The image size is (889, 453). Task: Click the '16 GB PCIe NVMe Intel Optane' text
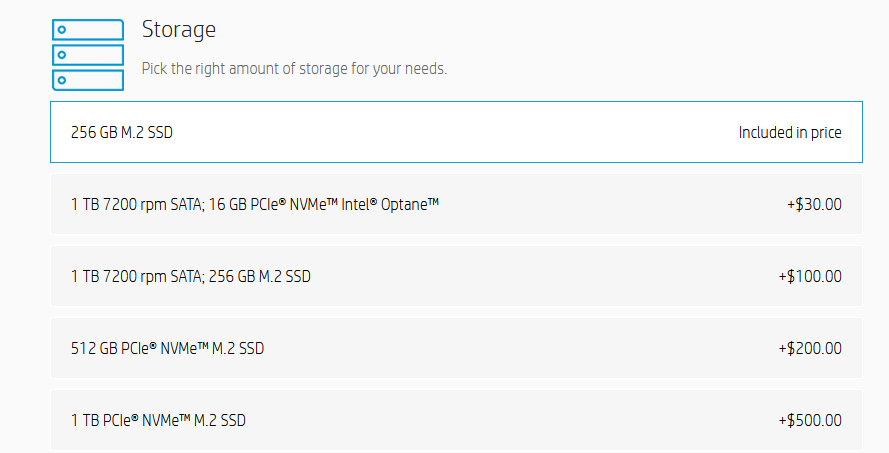324,204
